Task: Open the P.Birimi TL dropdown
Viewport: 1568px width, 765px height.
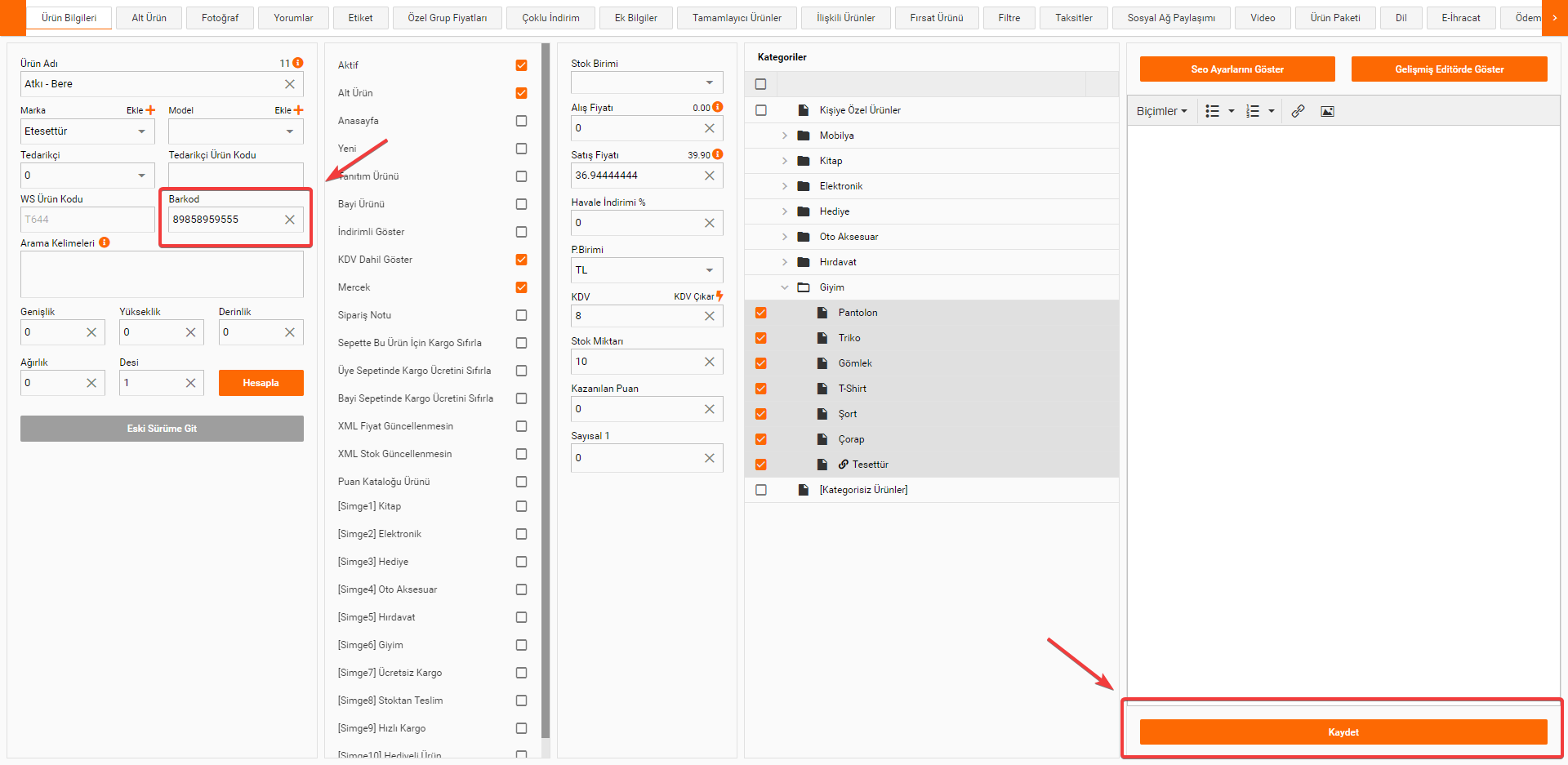Action: click(x=647, y=270)
